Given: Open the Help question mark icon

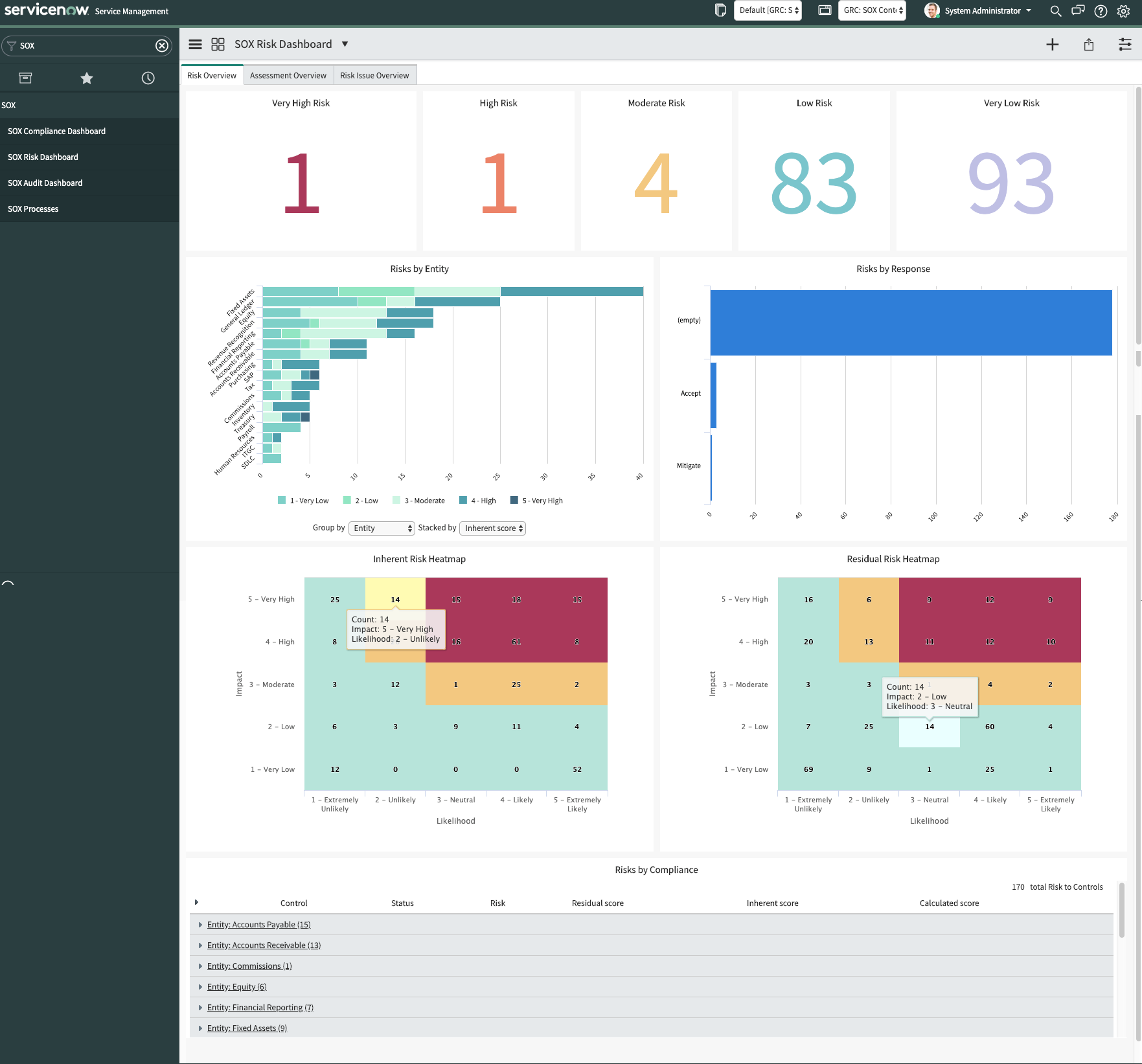Looking at the screenshot, I should [x=1101, y=11].
